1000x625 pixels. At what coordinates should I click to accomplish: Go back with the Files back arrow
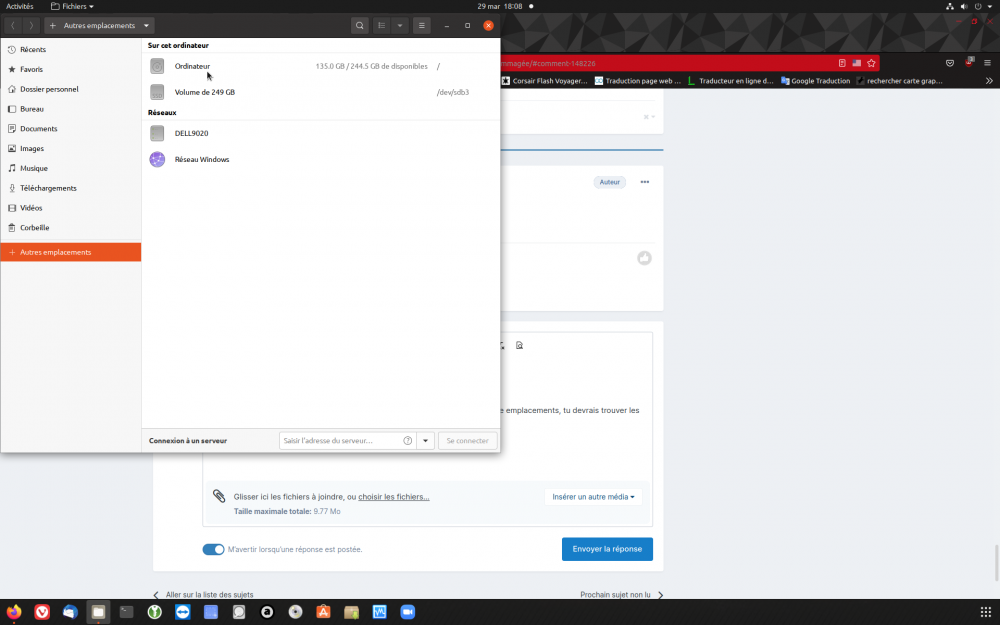pos(13,26)
